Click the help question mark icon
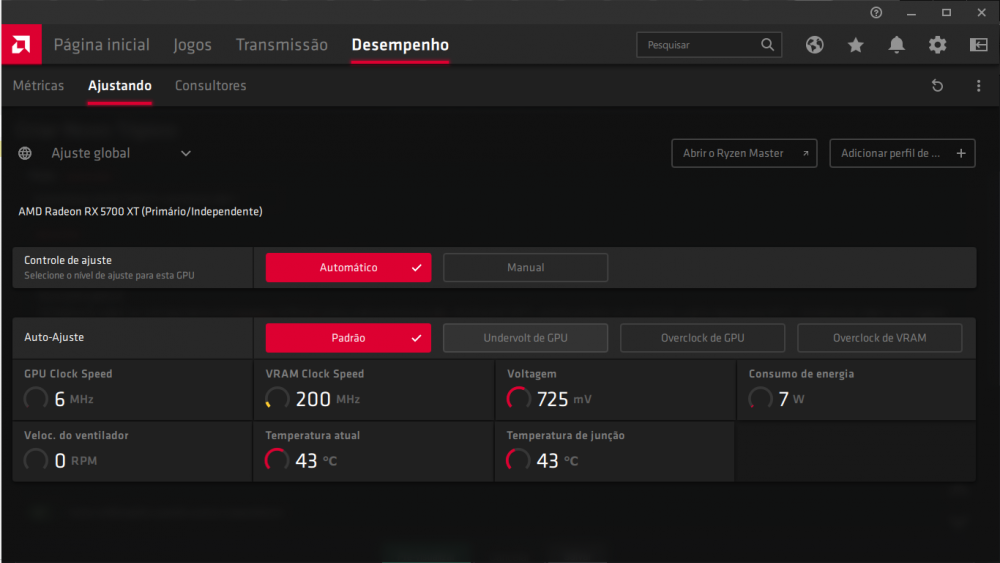The width and height of the screenshot is (1000, 563). pos(876,13)
